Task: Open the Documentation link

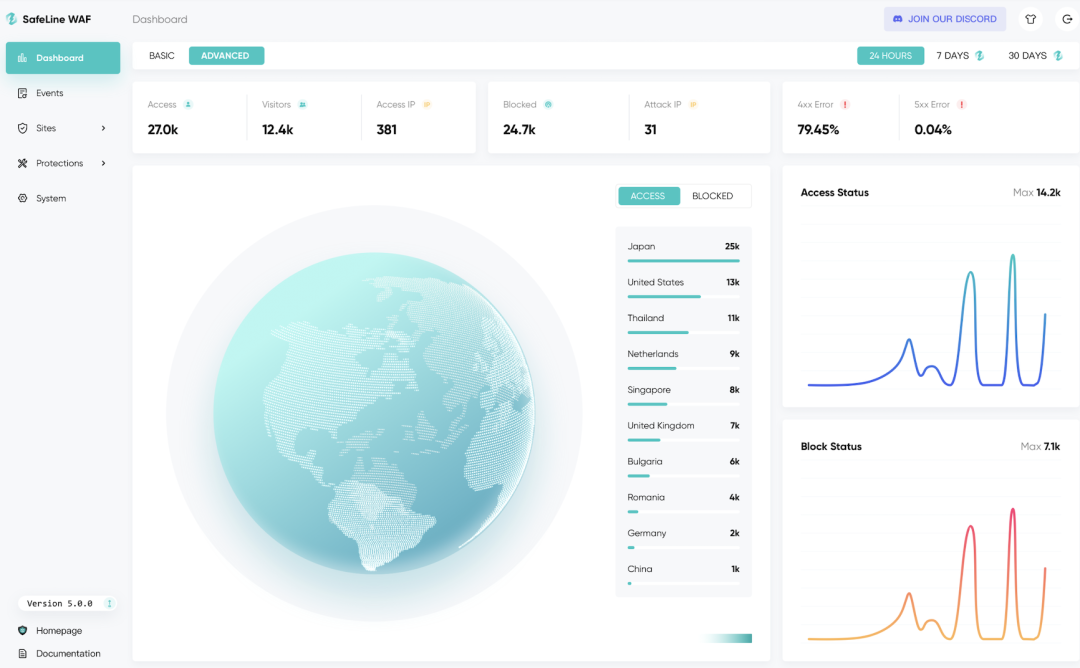Action: click(68, 654)
